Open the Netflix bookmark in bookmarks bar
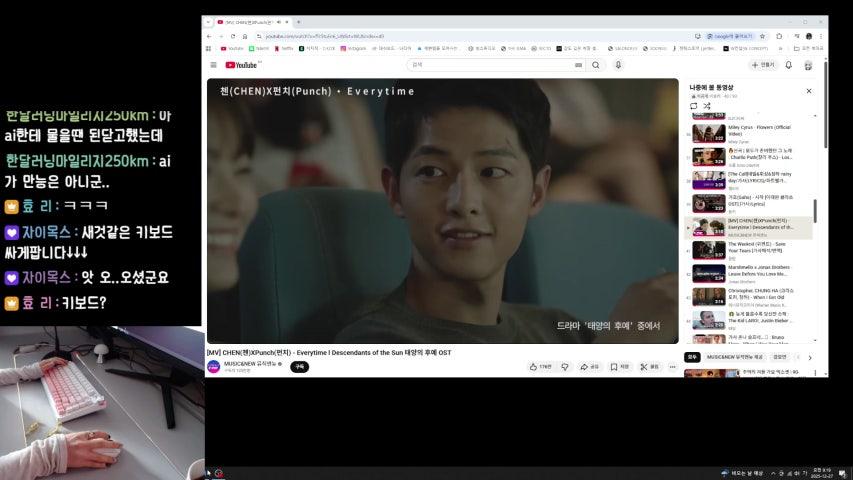This screenshot has width=853, height=480. [x=283, y=48]
